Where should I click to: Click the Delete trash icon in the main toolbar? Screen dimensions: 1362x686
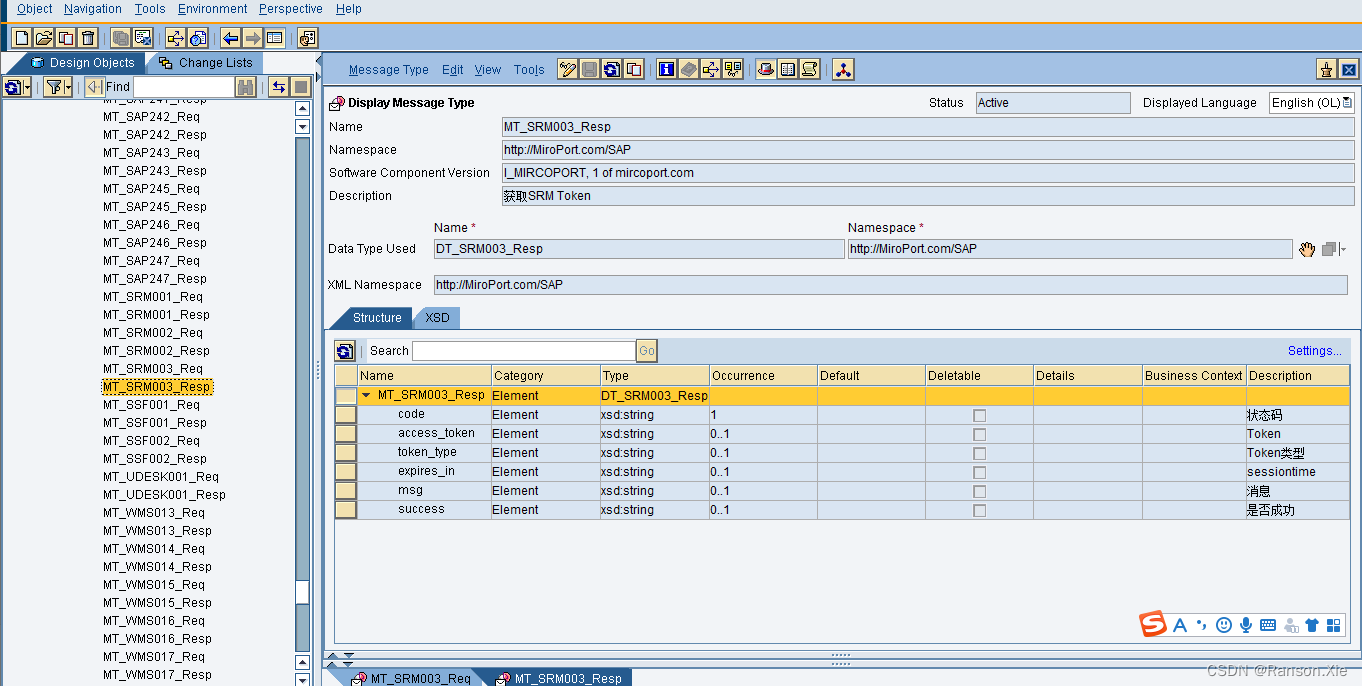(x=87, y=37)
